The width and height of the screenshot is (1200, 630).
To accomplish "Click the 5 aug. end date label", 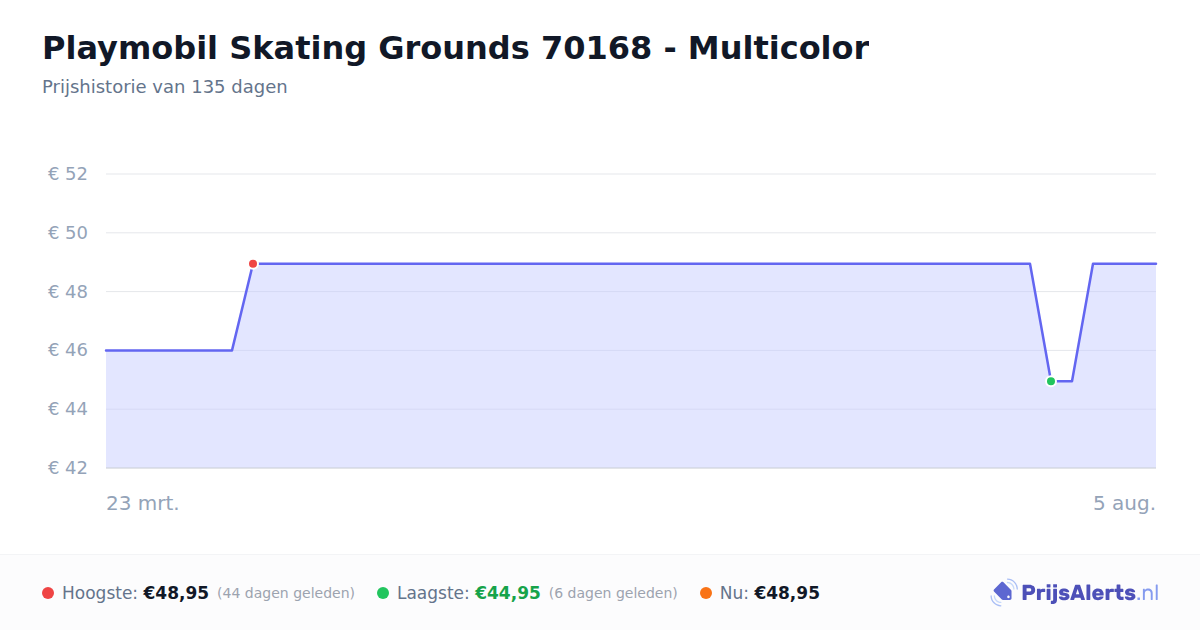I will [1124, 503].
